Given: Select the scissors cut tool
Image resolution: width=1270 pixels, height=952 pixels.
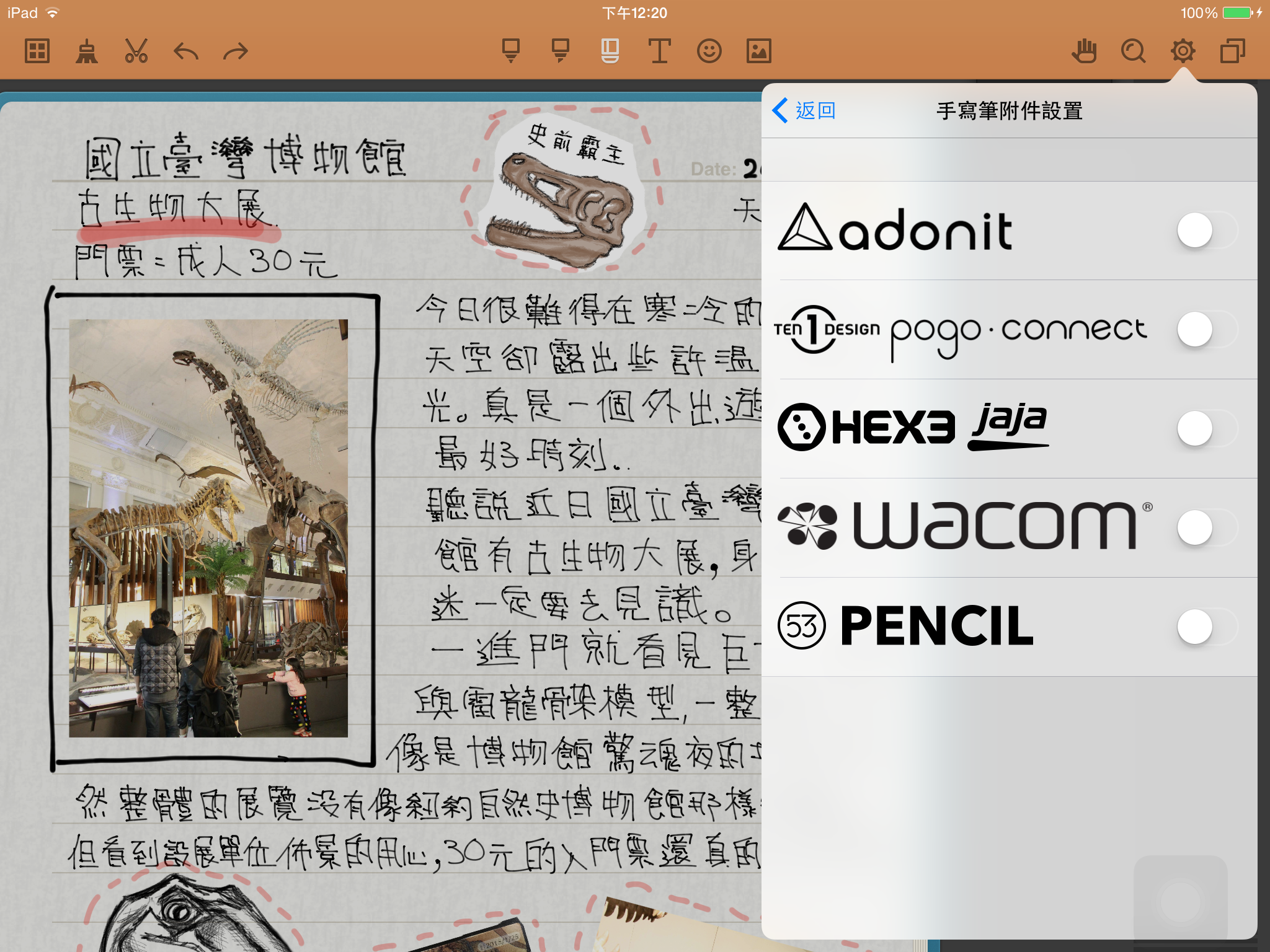Looking at the screenshot, I should pos(136,51).
